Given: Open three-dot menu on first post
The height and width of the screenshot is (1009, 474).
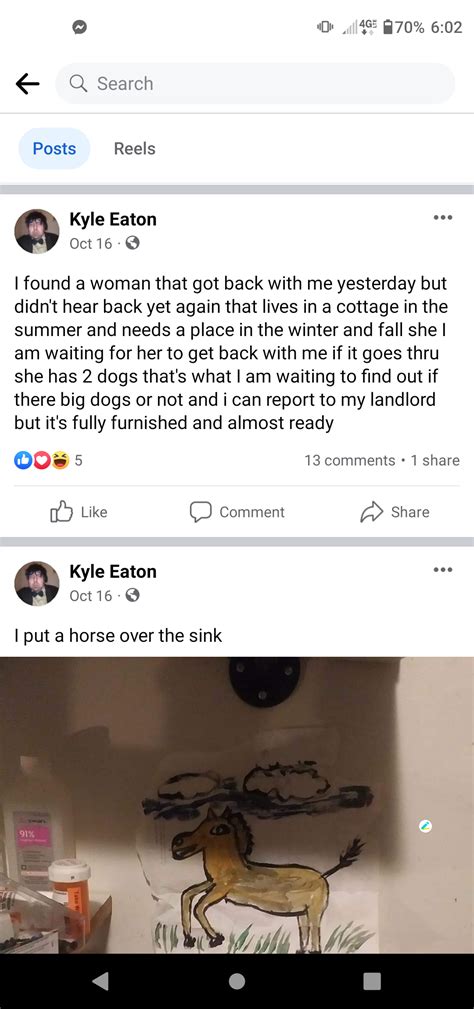Looking at the screenshot, I should coord(442,218).
